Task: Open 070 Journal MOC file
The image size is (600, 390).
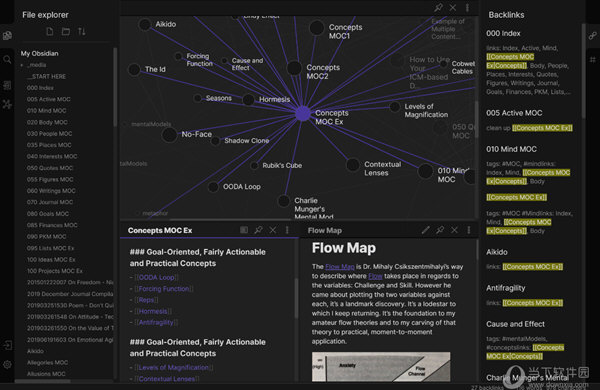Action: coord(50,202)
